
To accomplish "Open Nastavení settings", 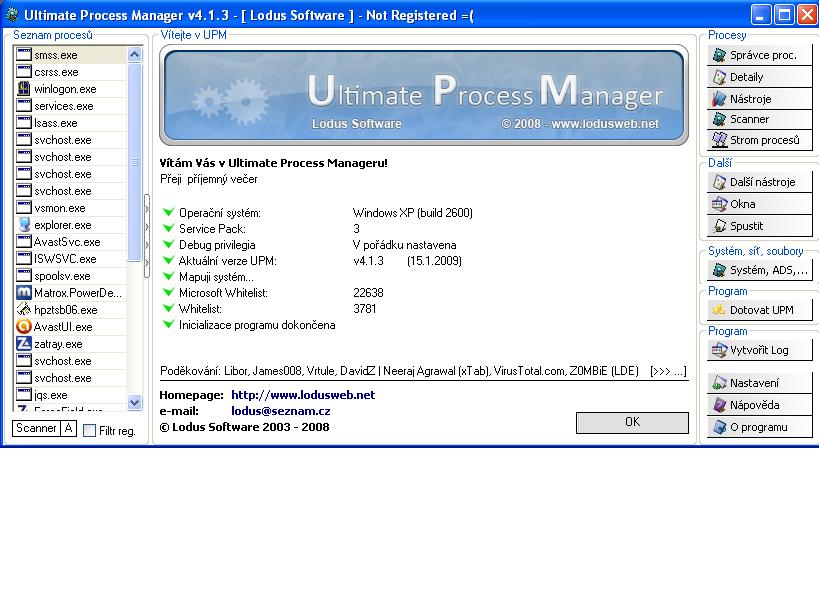I will click(x=760, y=383).
